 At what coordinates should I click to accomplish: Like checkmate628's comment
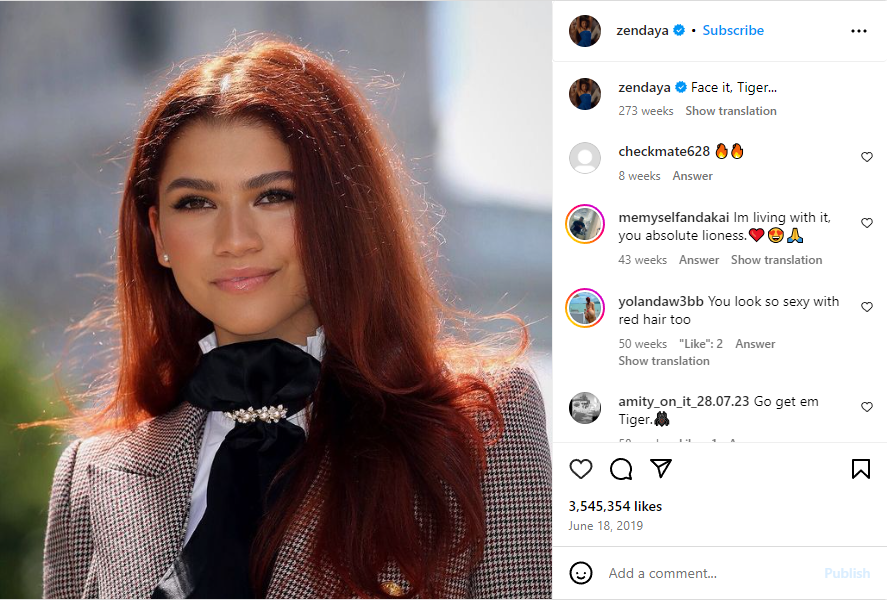(x=867, y=157)
